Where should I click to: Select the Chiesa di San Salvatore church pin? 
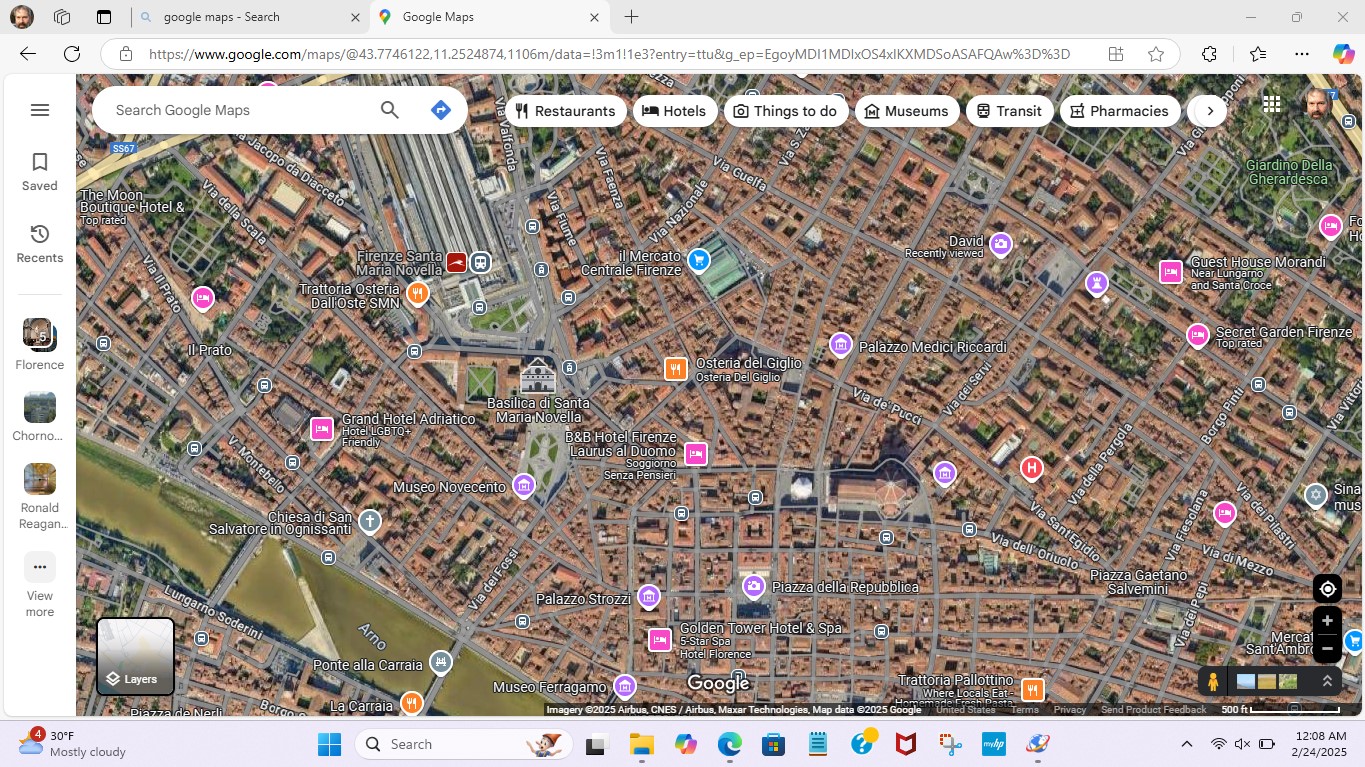point(370,521)
